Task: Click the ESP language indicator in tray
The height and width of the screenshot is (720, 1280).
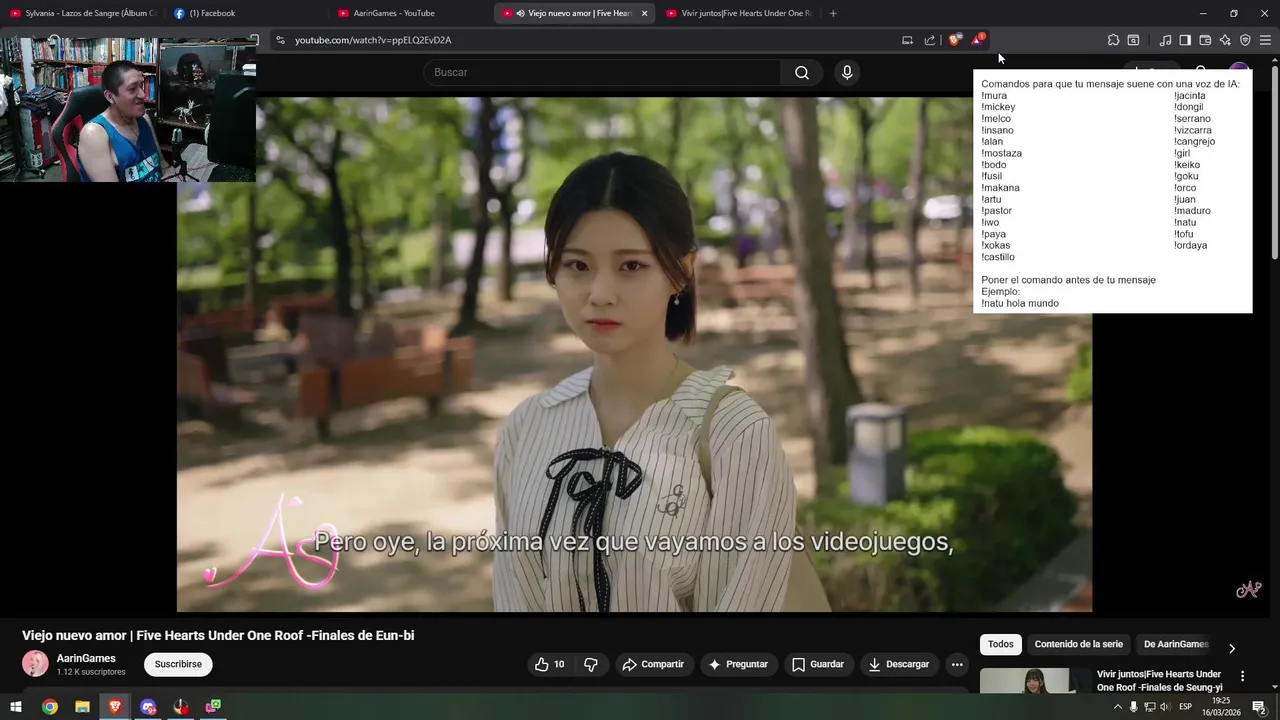Action: click(1186, 707)
